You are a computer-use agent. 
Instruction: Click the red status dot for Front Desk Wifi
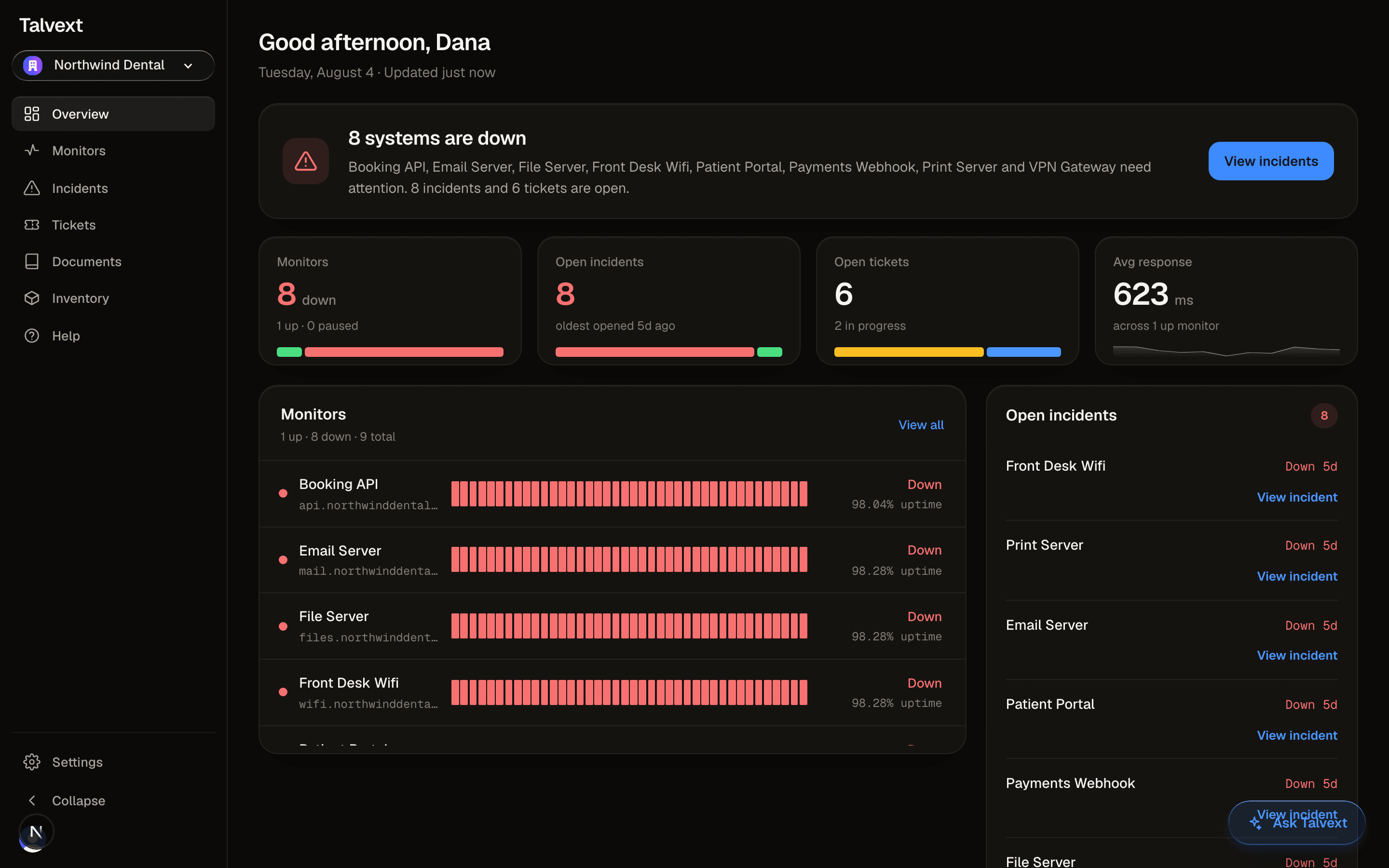click(x=283, y=692)
